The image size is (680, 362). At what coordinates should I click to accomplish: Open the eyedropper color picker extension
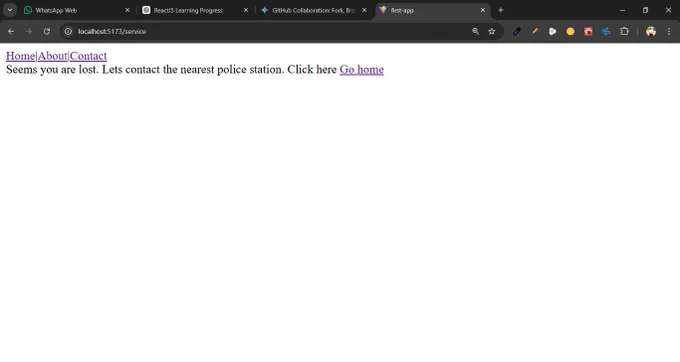click(517, 31)
